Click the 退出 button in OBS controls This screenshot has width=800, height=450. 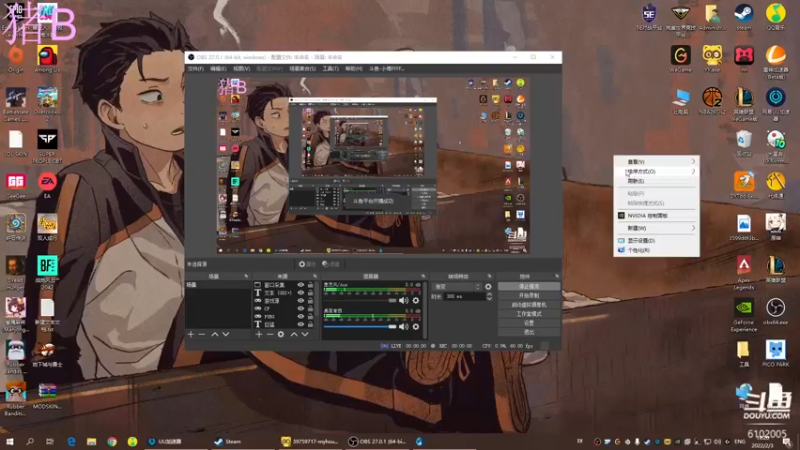pyautogui.click(x=529, y=332)
